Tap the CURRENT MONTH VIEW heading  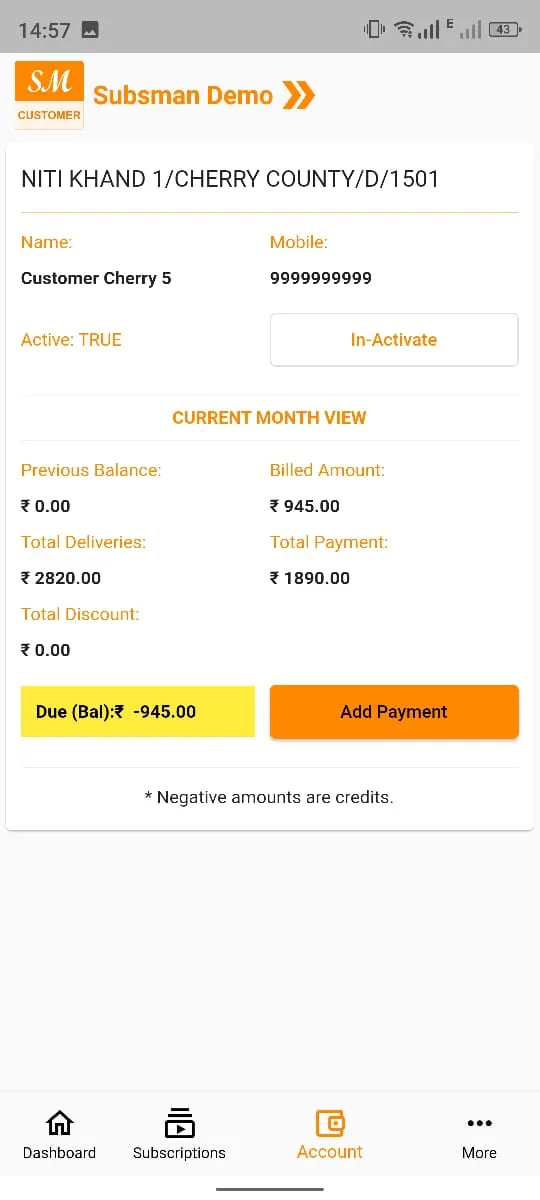269,418
